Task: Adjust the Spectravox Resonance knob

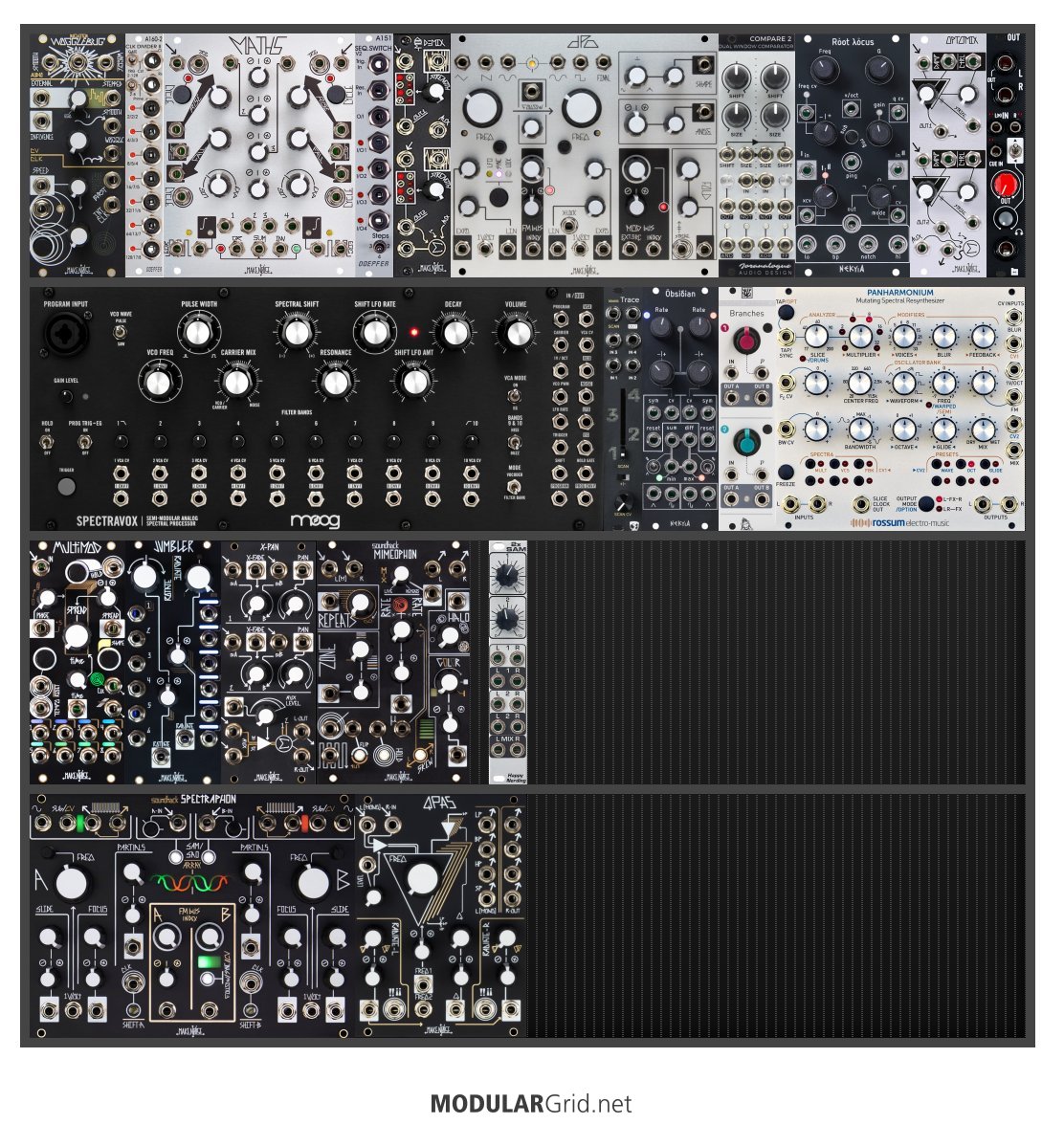Action: (x=335, y=382)
